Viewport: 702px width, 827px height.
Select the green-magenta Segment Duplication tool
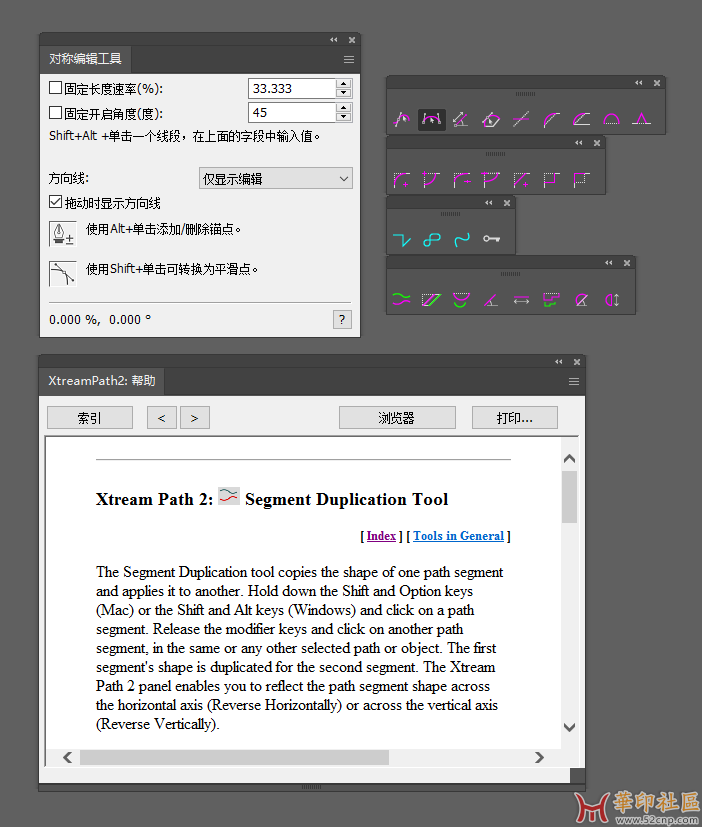tap(401, 300)
